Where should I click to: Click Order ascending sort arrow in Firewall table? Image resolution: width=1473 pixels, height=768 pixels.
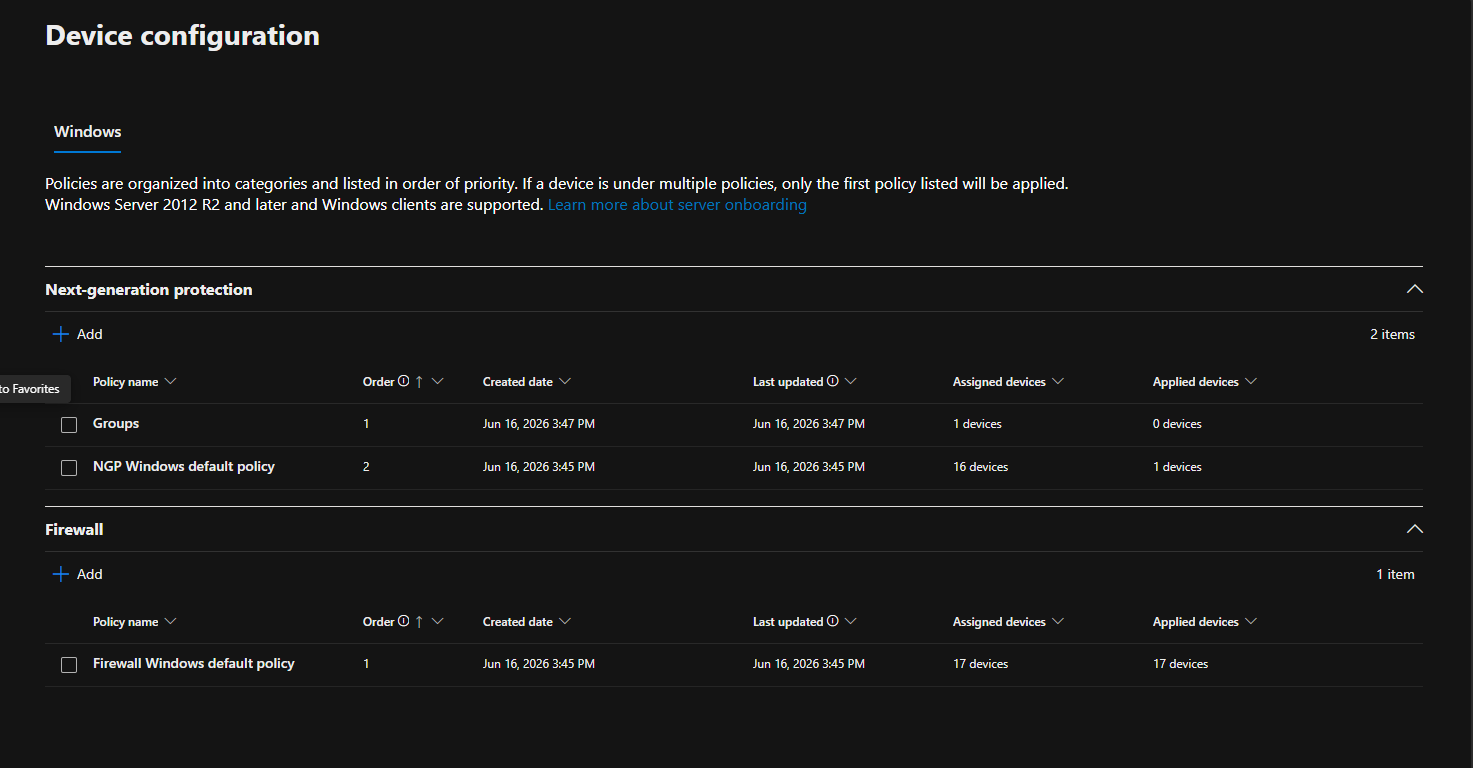(419, 621)
